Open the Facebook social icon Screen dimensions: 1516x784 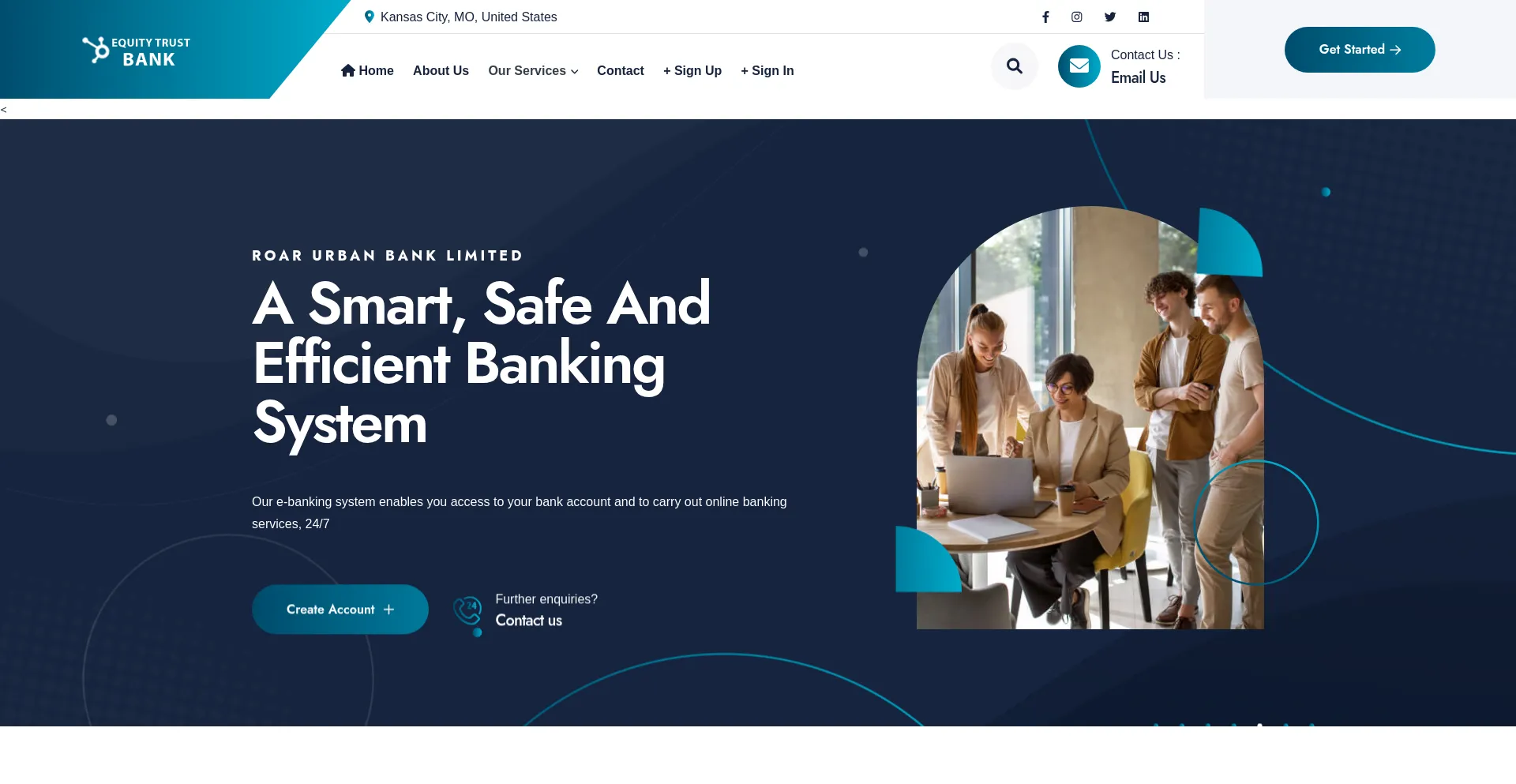[1045, 17]
